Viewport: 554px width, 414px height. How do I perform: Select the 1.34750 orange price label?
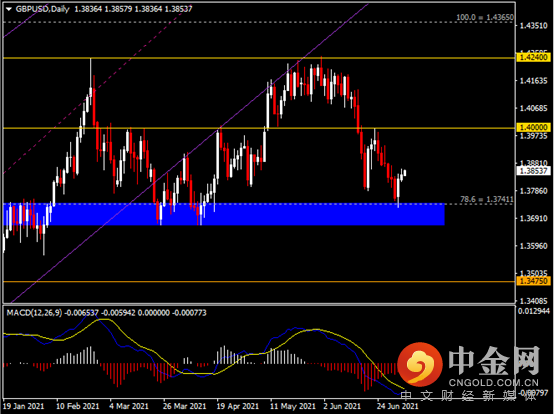[534, 281]
